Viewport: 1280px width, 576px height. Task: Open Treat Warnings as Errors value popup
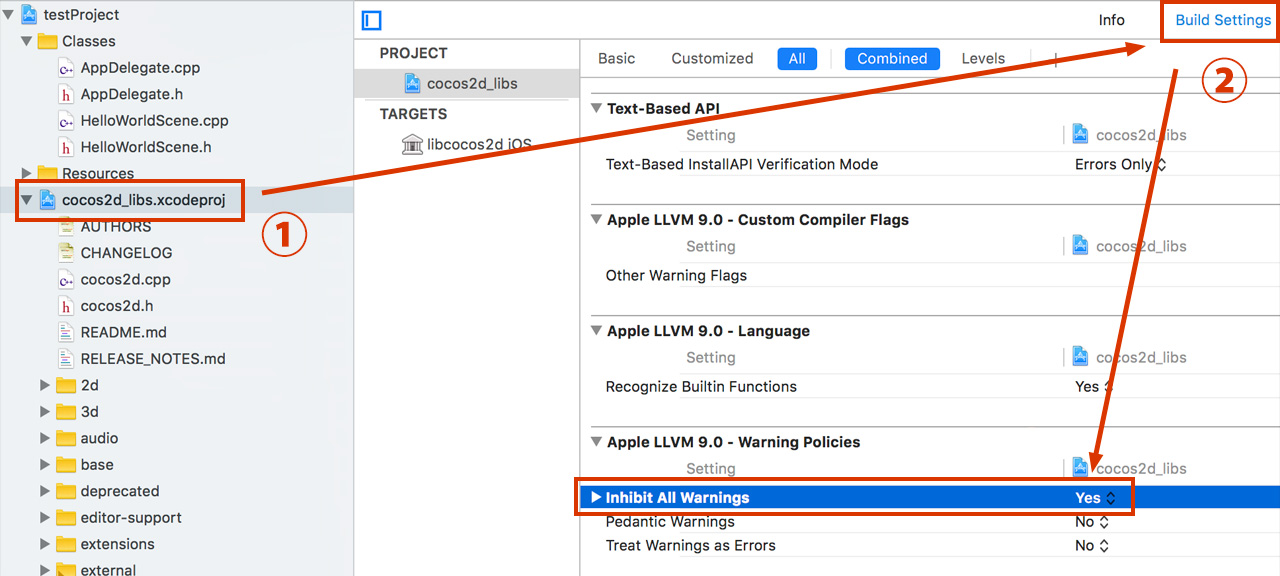tap(1091, 546)
